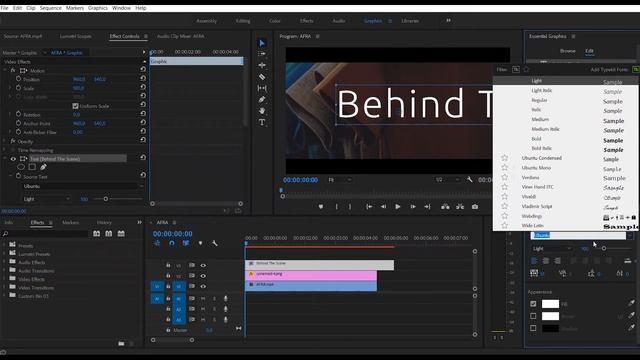Open Program monitor settings wrench
Screen dimensions: 640x360
(470, 179)
